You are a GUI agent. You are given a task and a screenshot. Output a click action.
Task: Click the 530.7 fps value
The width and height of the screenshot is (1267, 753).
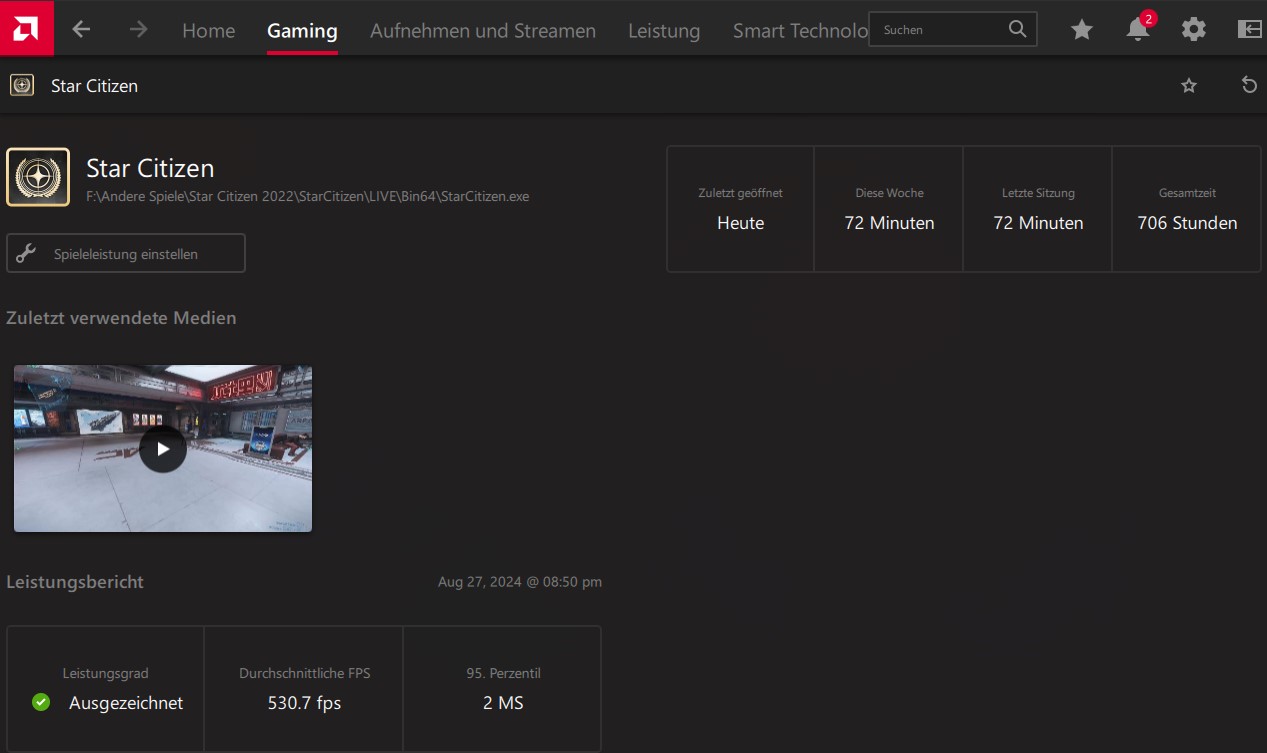pyautogui.click(x=304, y=703)
